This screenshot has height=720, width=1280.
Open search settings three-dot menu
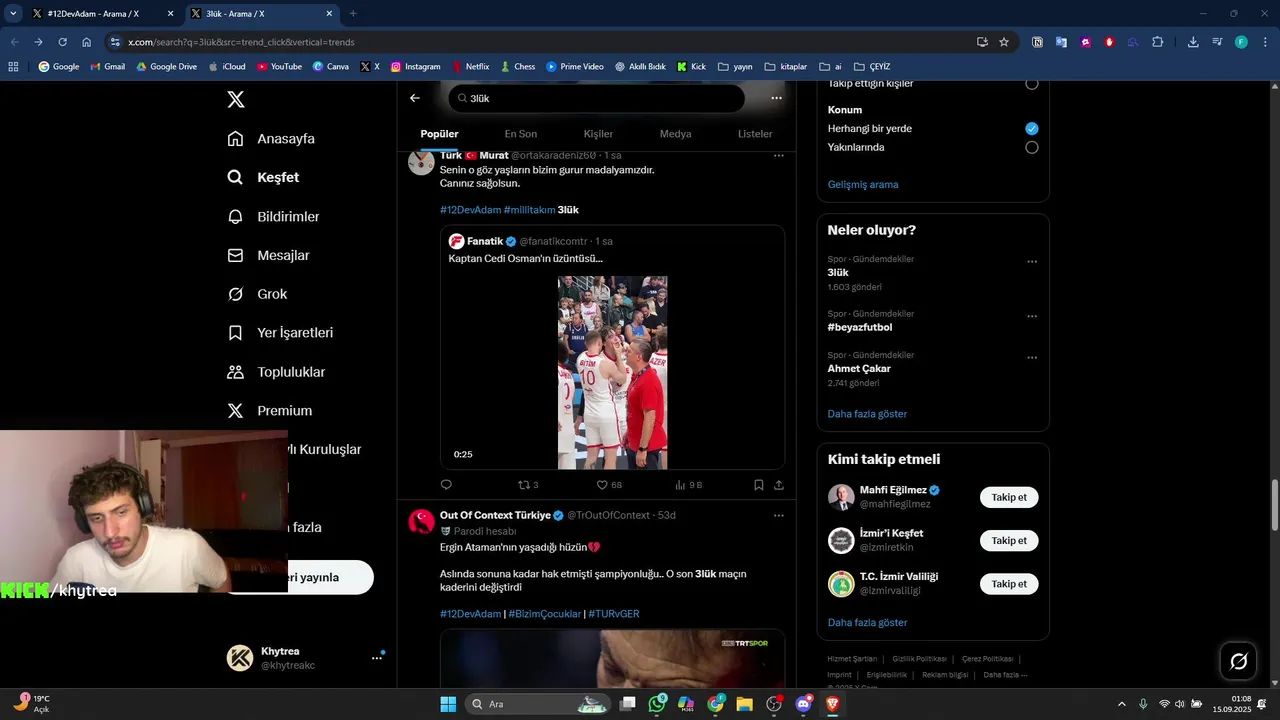[776, 98]
